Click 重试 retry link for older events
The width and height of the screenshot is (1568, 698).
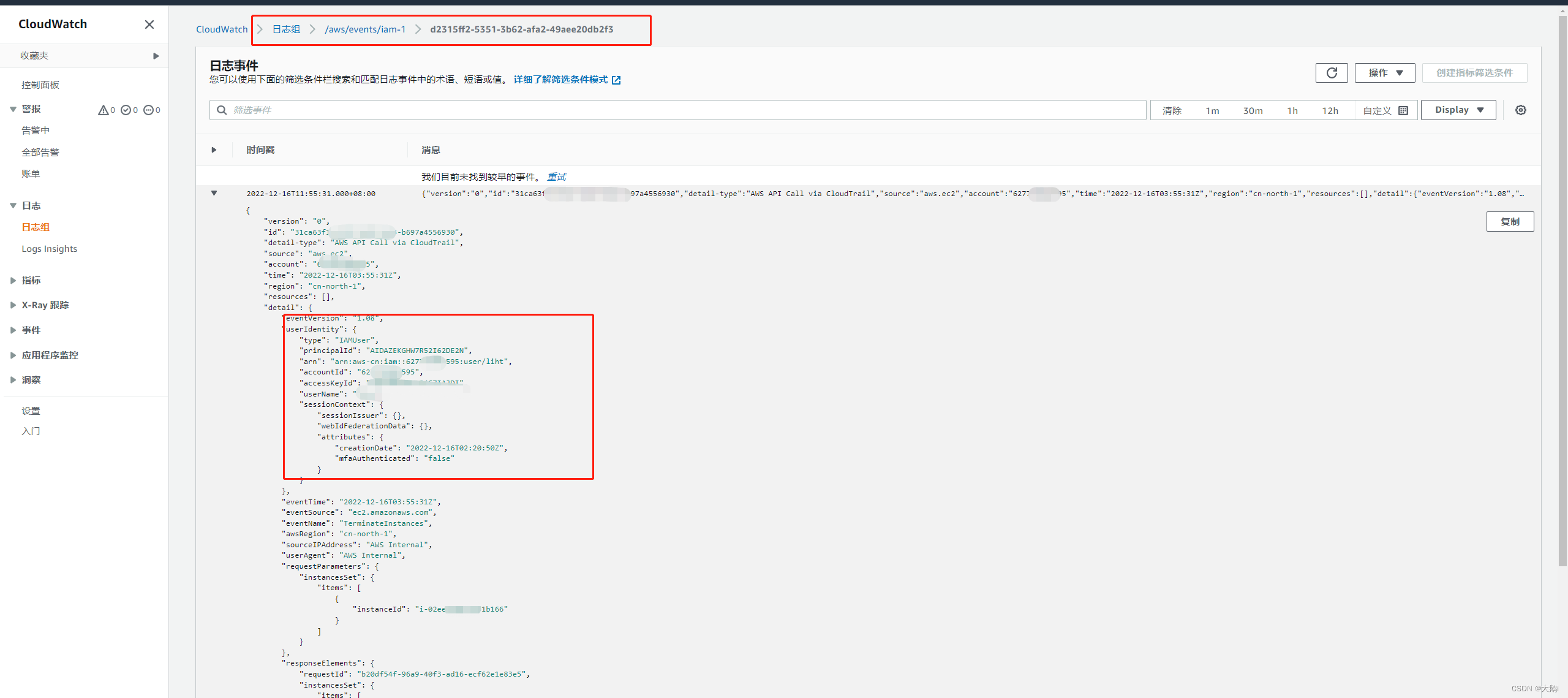556,177
